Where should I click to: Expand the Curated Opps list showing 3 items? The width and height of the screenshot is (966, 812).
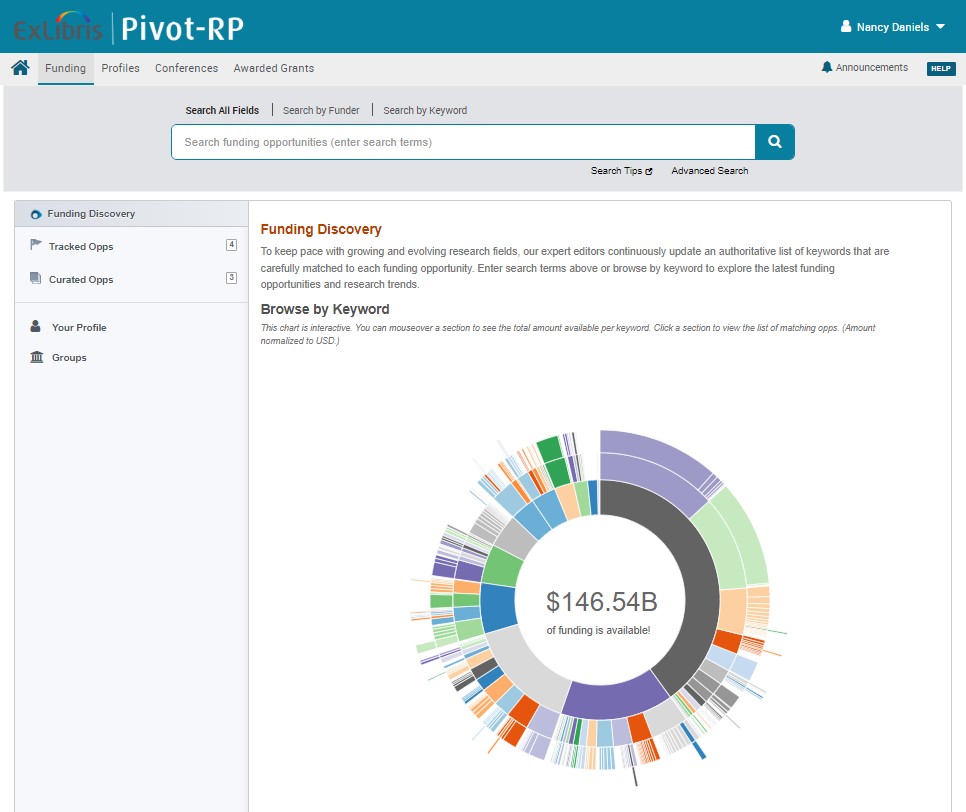pyautogui.click(x=231, y=279)
